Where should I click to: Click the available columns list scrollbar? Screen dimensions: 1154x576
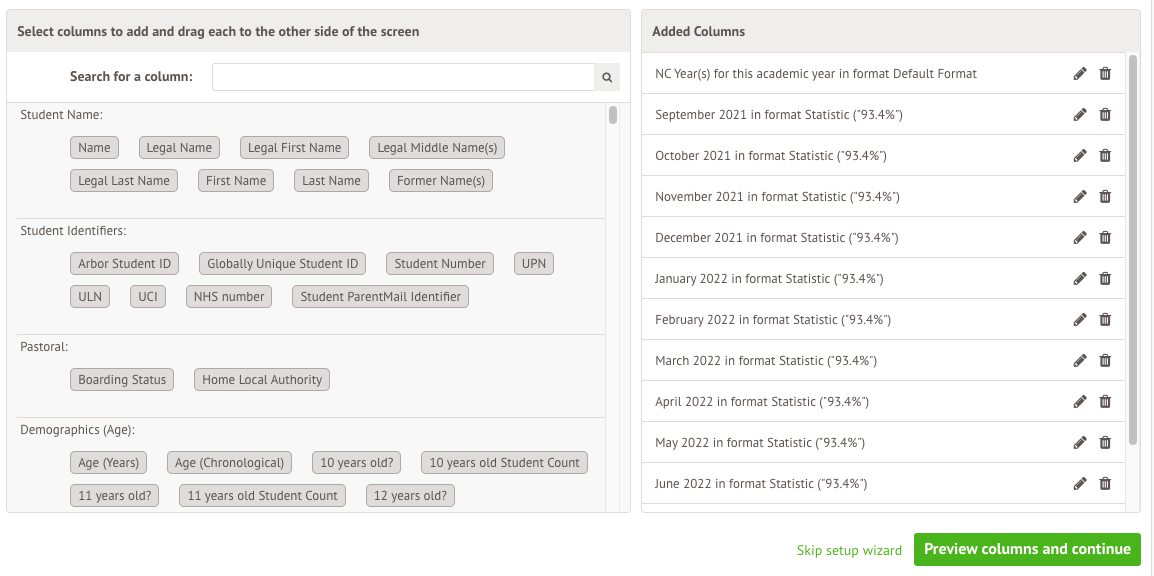click(613, 116)
